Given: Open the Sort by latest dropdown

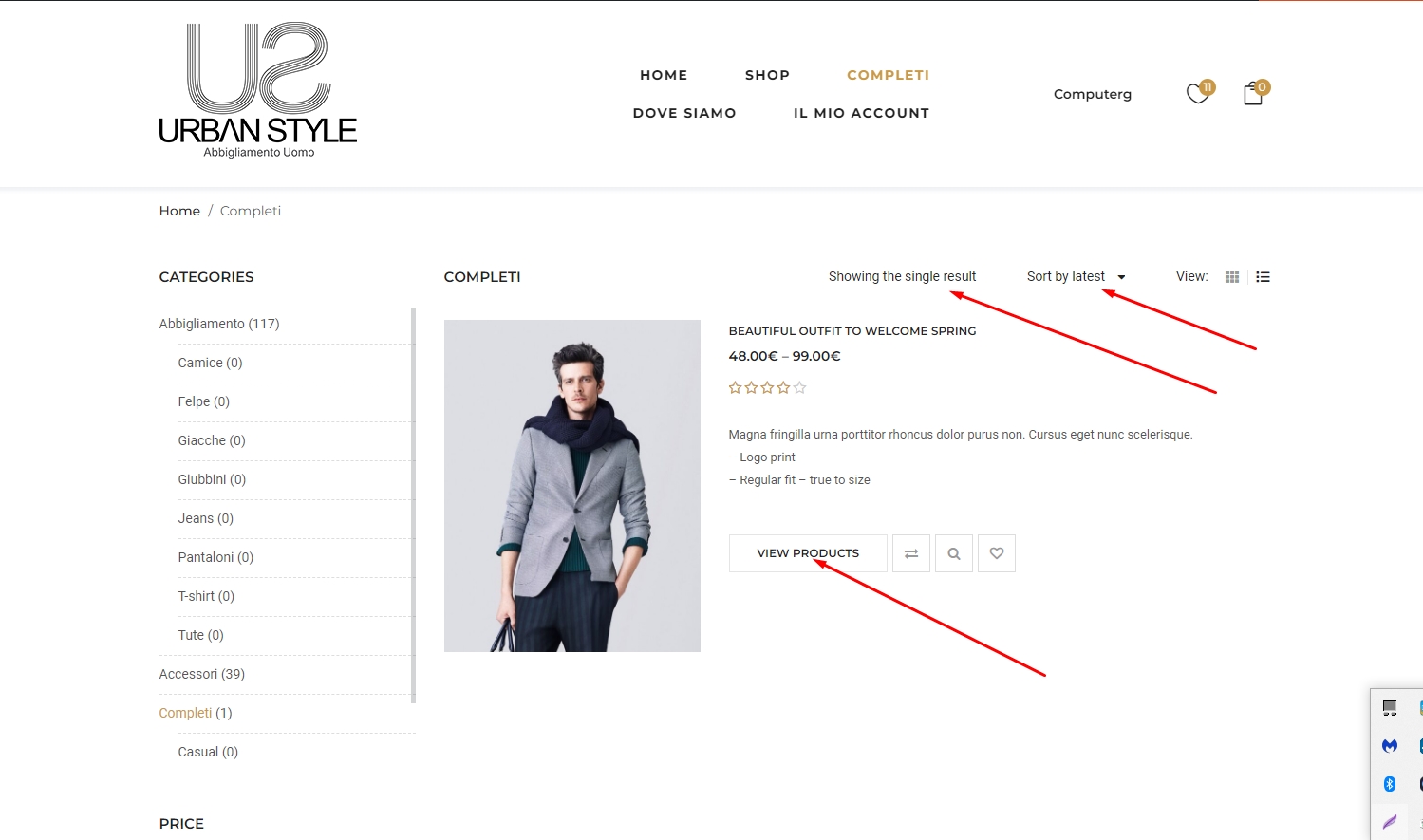Looking at the screenshot, I should pos(1076,277).
